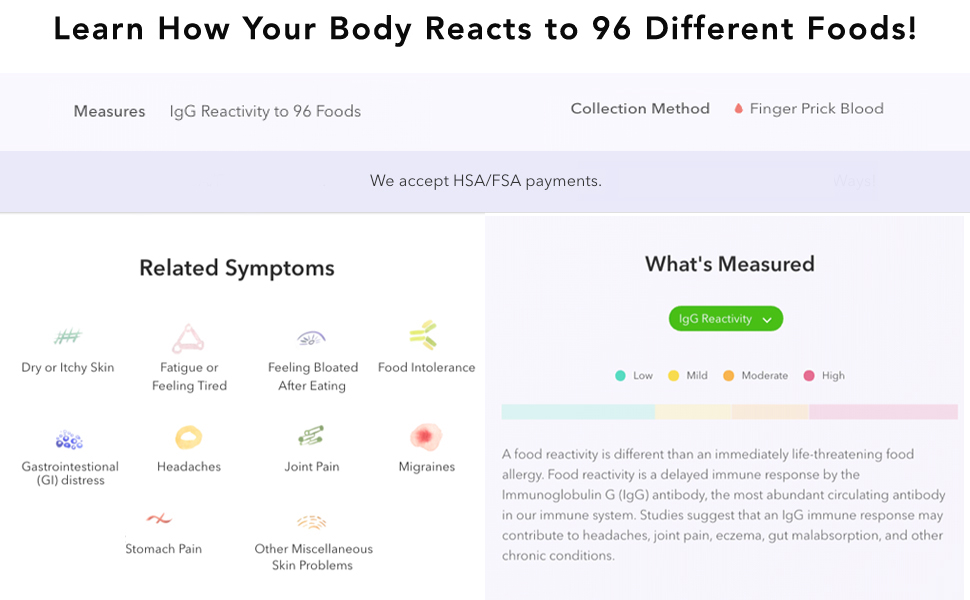This screenshot has width=970, height=600.
Task: Select the Fatigue triangle icon
Action: click(x=188, y=338)
